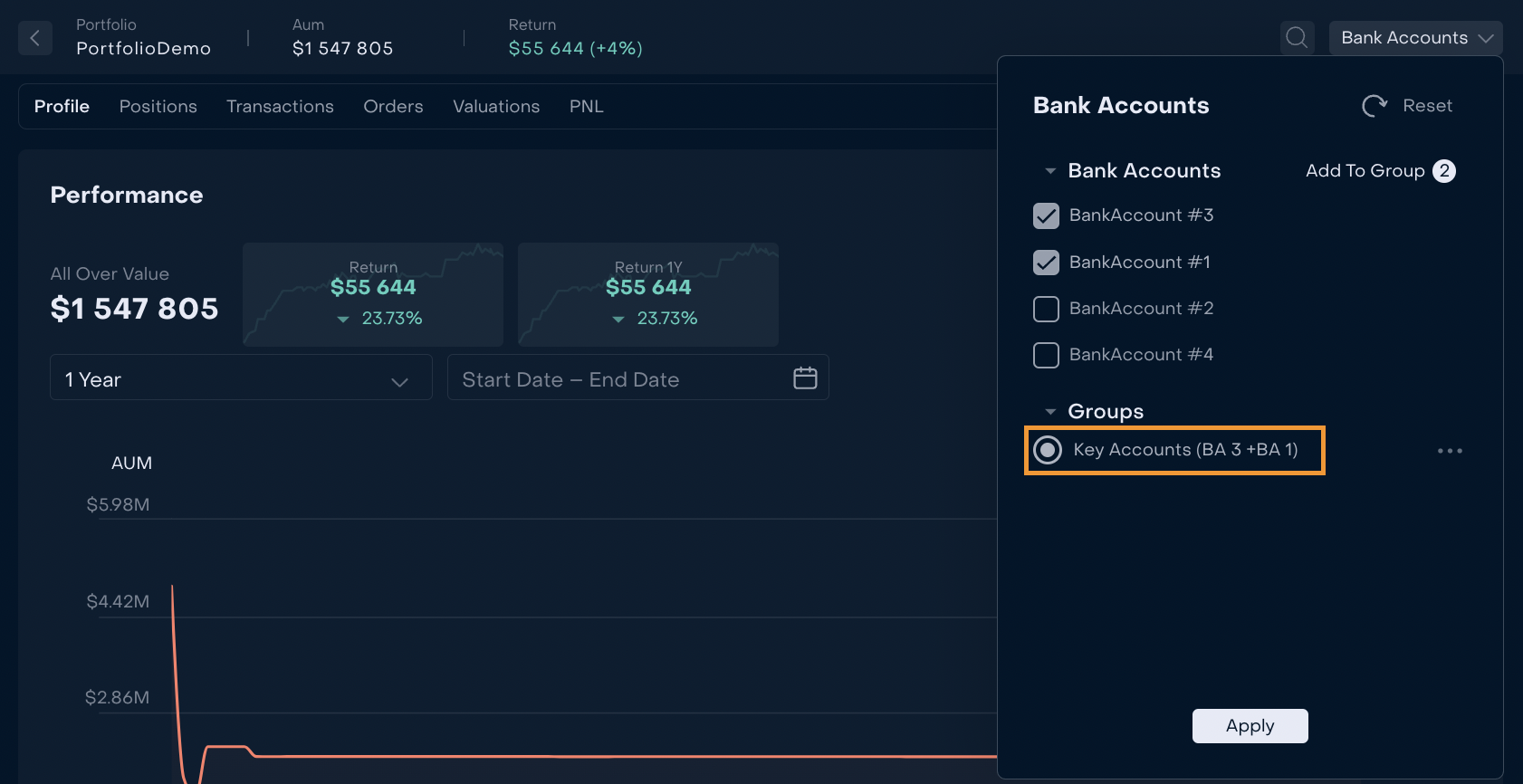Viewport: 1523px width, 784px height.
Task: Check the BankAccount #4 checkbox
Action: point(1046,355)
